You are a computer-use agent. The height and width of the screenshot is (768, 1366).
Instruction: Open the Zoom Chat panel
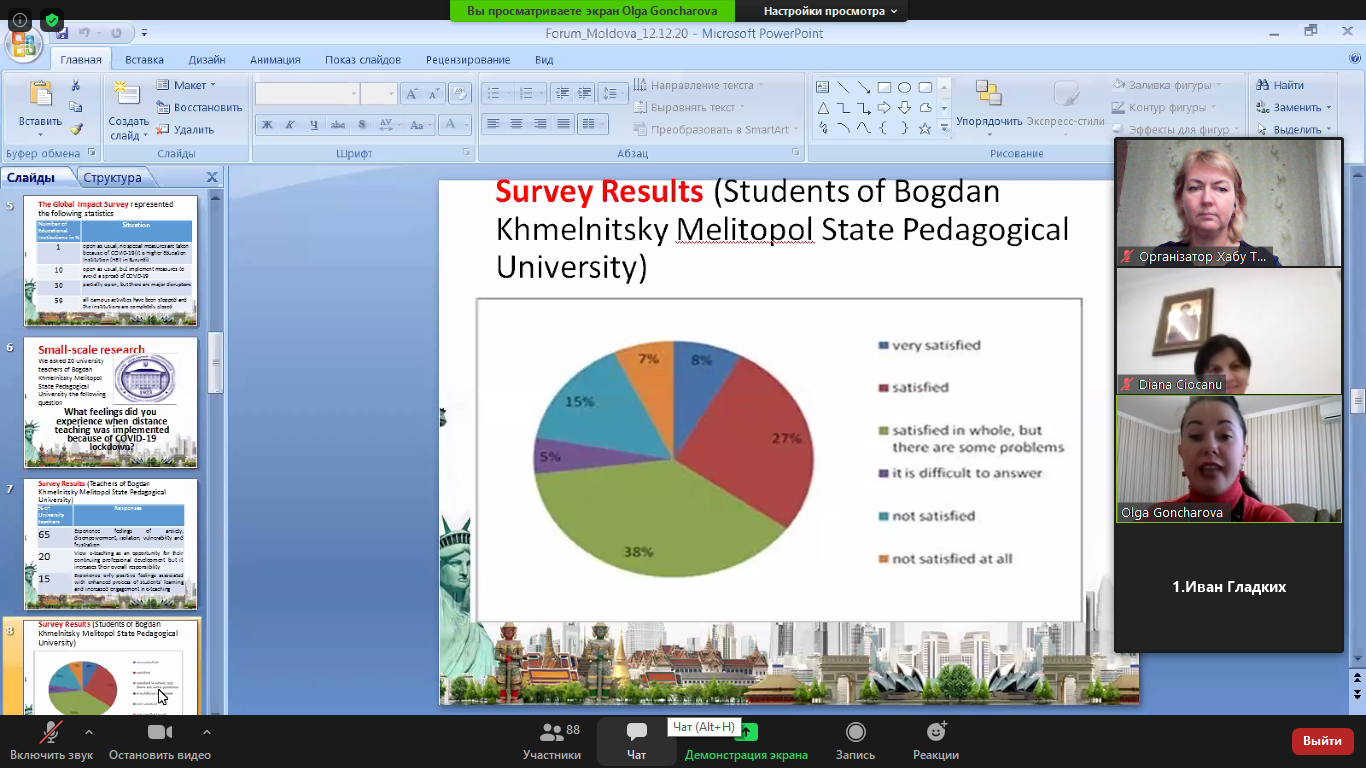coord(636,733)
